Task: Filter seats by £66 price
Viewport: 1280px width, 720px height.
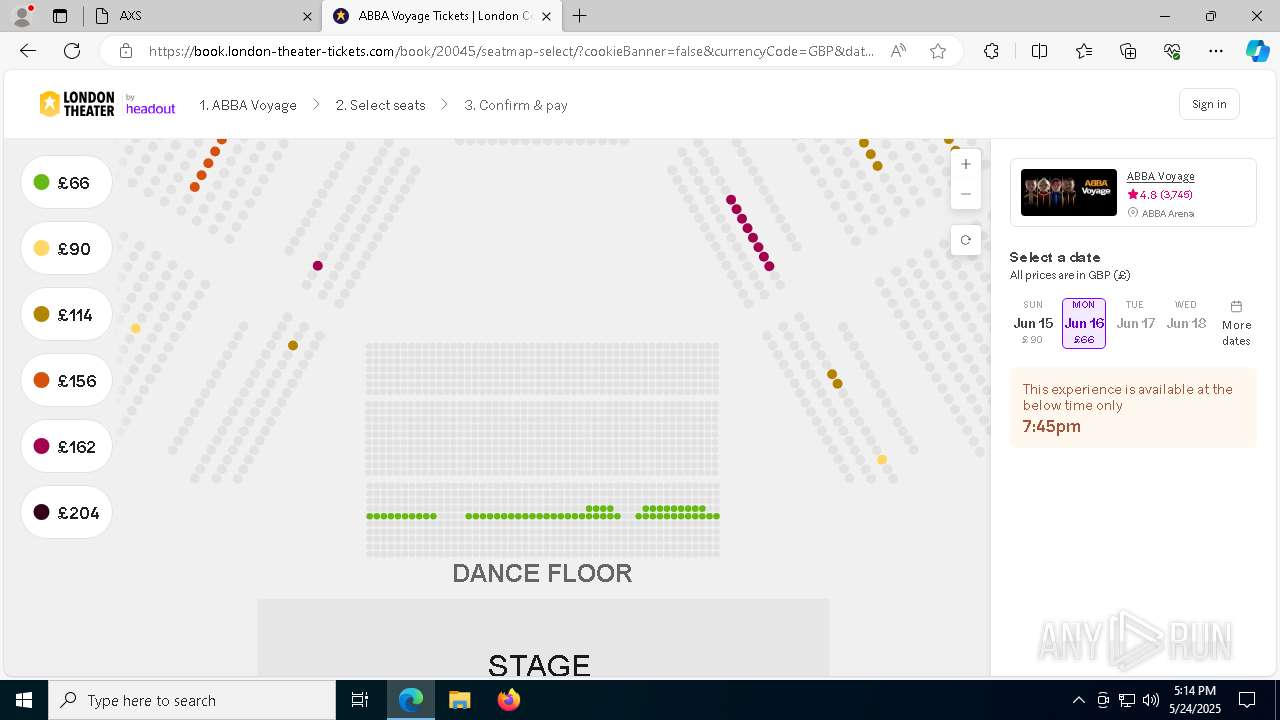Action: (x=66, y=183)
